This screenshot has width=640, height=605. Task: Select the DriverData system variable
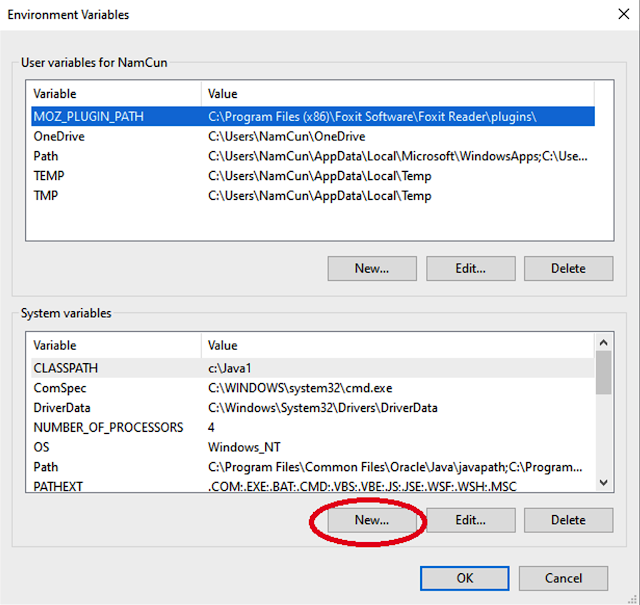[313, 407]
